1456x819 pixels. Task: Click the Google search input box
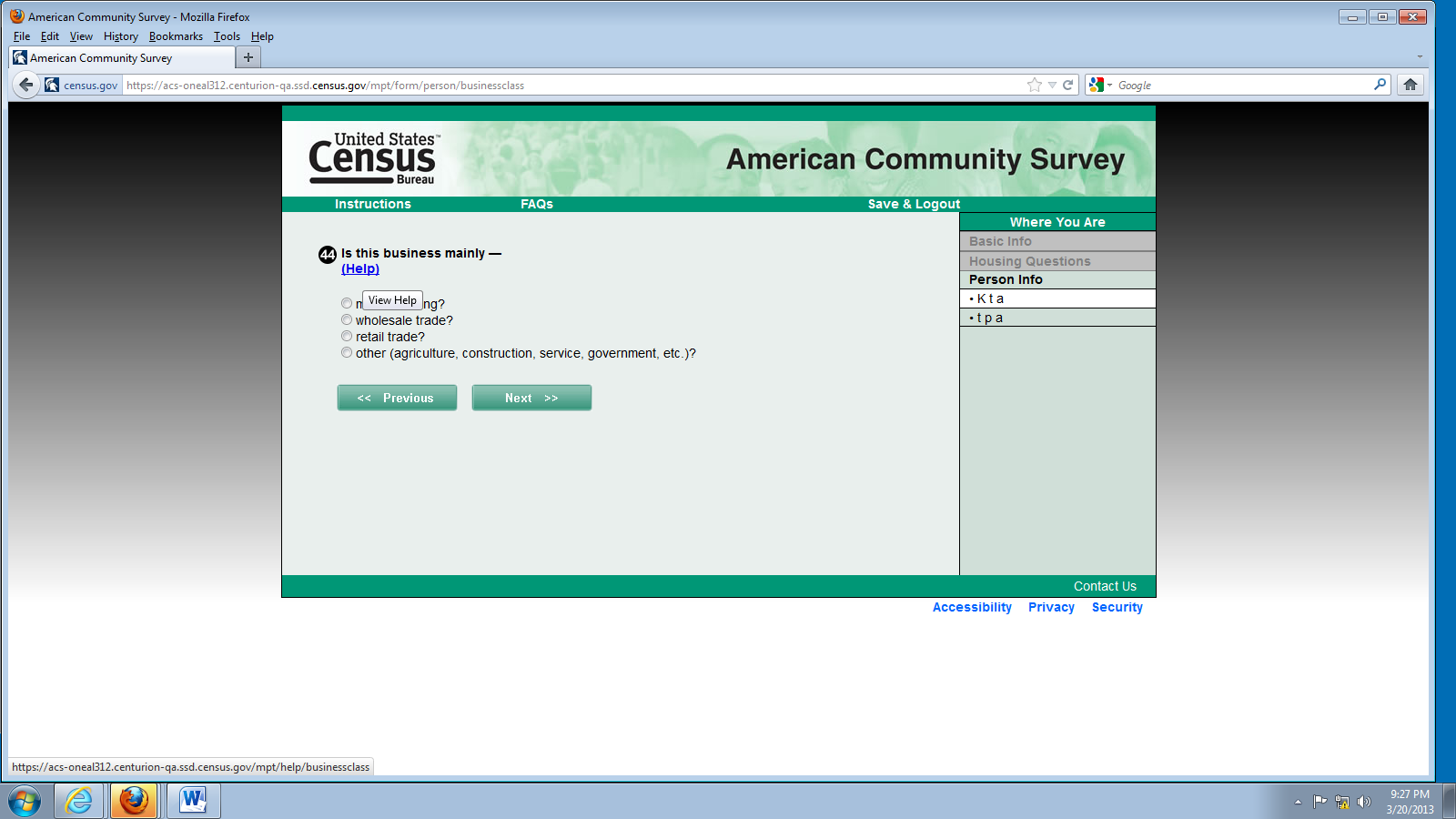pyautogui.click(x=1242, y=85)
